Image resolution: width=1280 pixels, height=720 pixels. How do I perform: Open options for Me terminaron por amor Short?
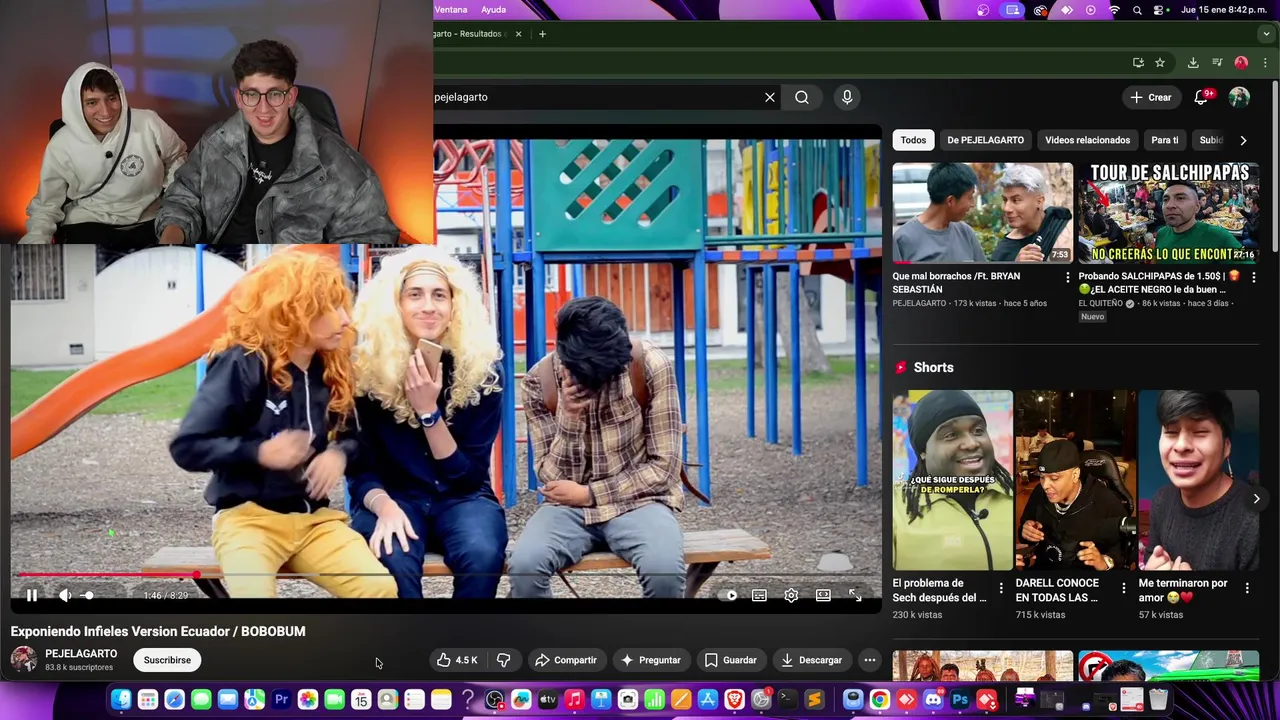click(x=1247, y=588)
